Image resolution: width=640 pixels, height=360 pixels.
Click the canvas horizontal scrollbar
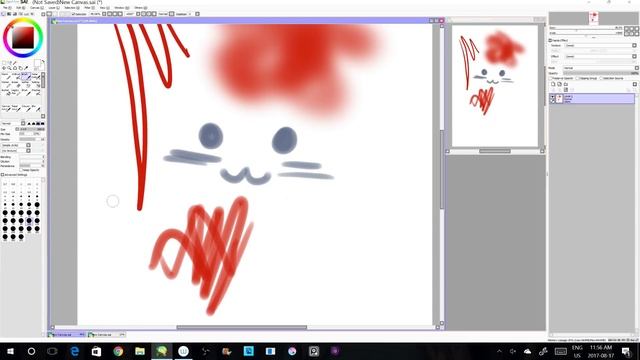(x=242, y=327)
